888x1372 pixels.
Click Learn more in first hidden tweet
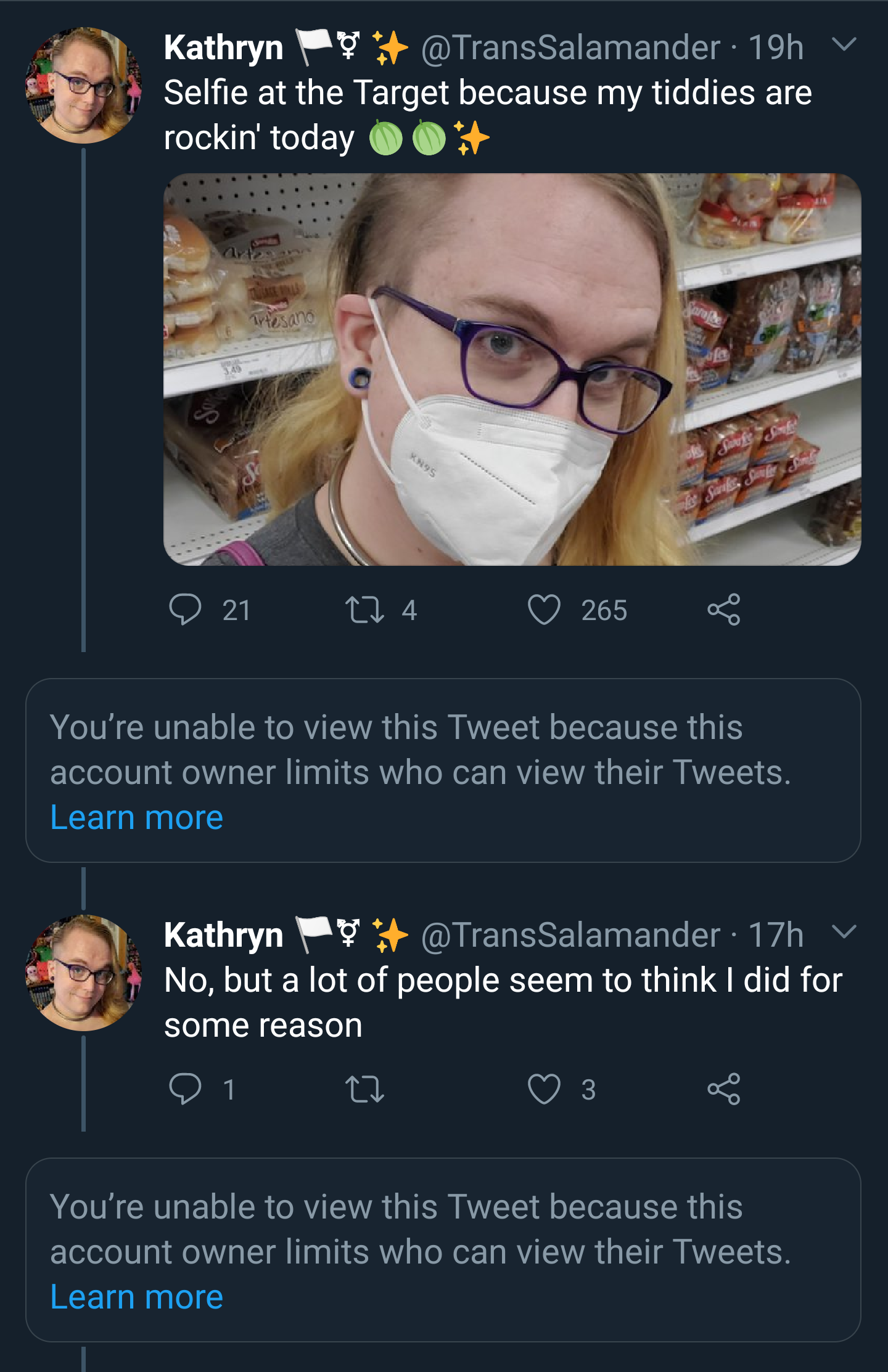(x=136, y=818)
